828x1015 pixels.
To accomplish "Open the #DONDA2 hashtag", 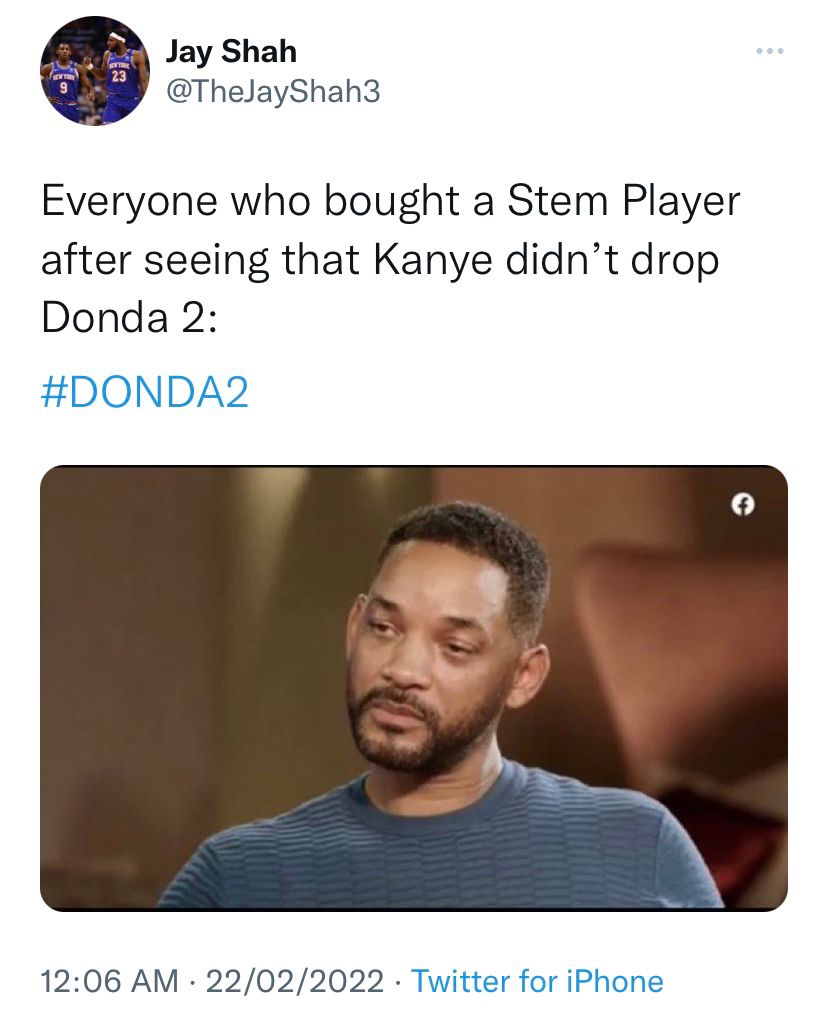I will 145,392.
